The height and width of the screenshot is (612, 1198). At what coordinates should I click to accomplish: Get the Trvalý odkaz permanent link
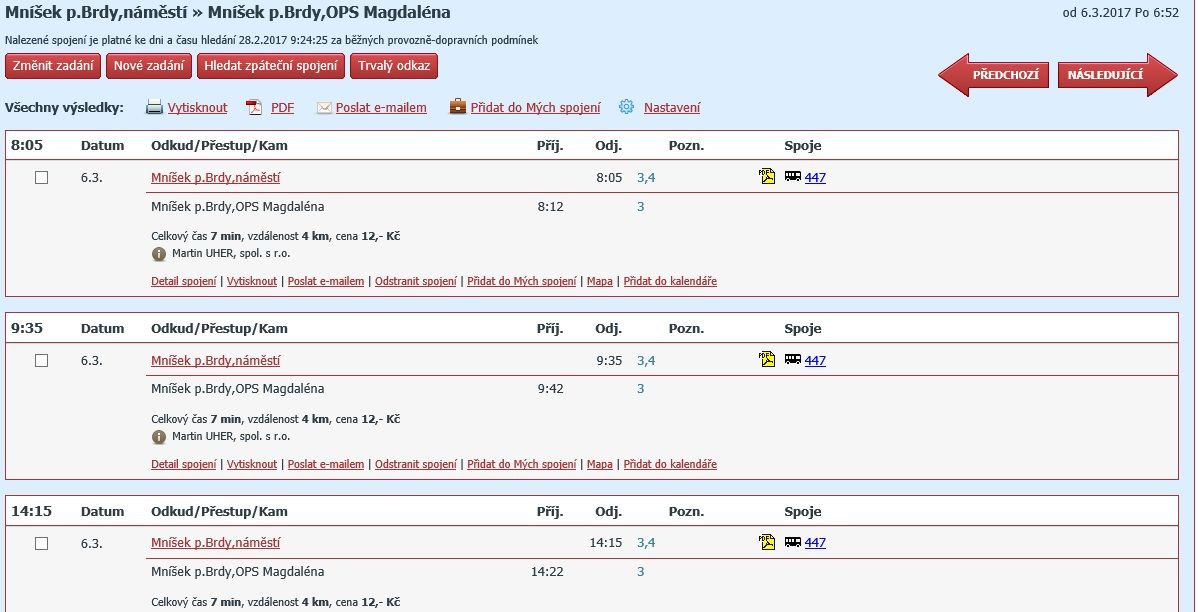pos(393,66)
